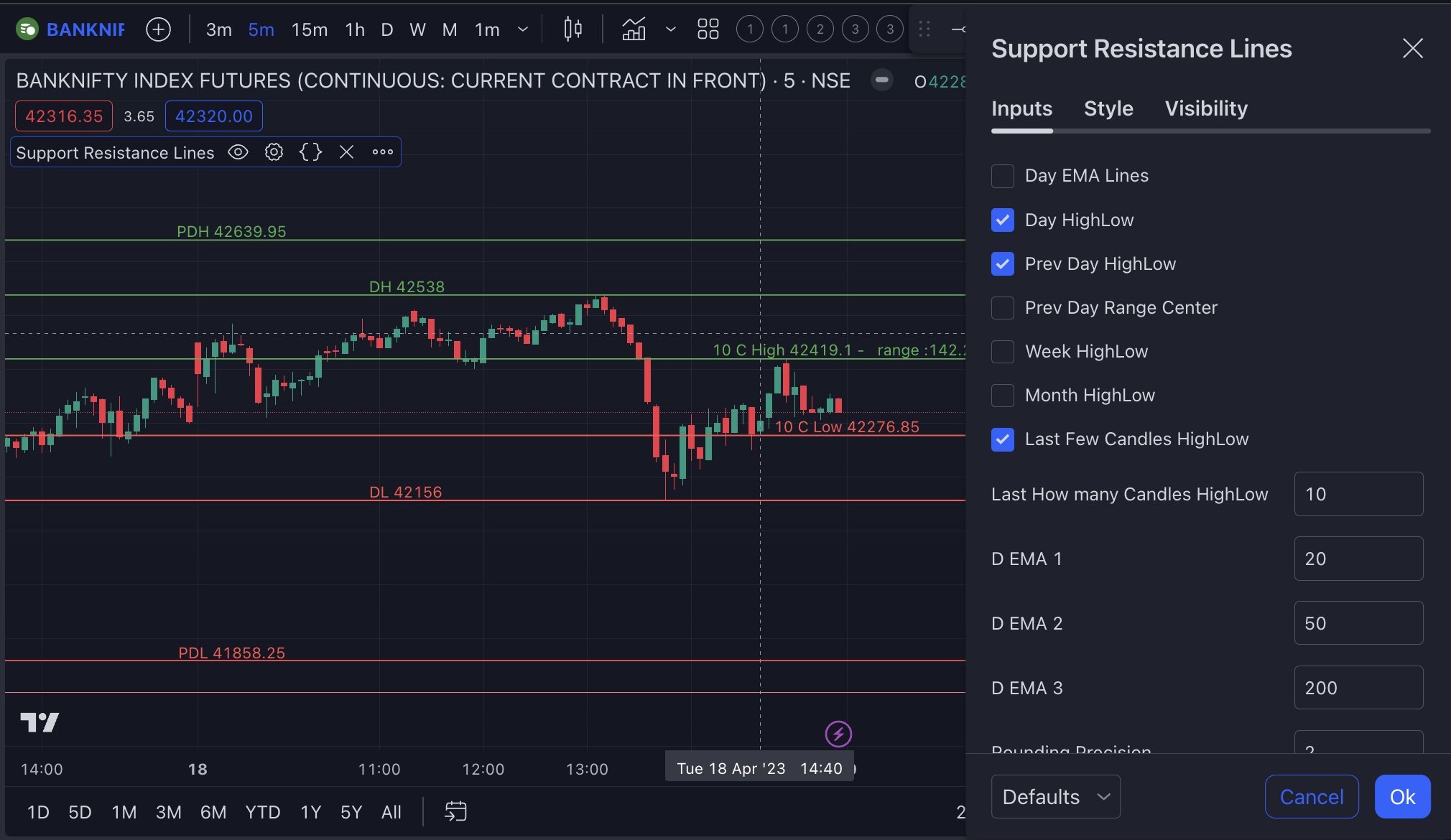Image resolution: width=1451 pixels, height=840 pixels.
Task: Select the W weekly interval
Action: tap(418, 29)
